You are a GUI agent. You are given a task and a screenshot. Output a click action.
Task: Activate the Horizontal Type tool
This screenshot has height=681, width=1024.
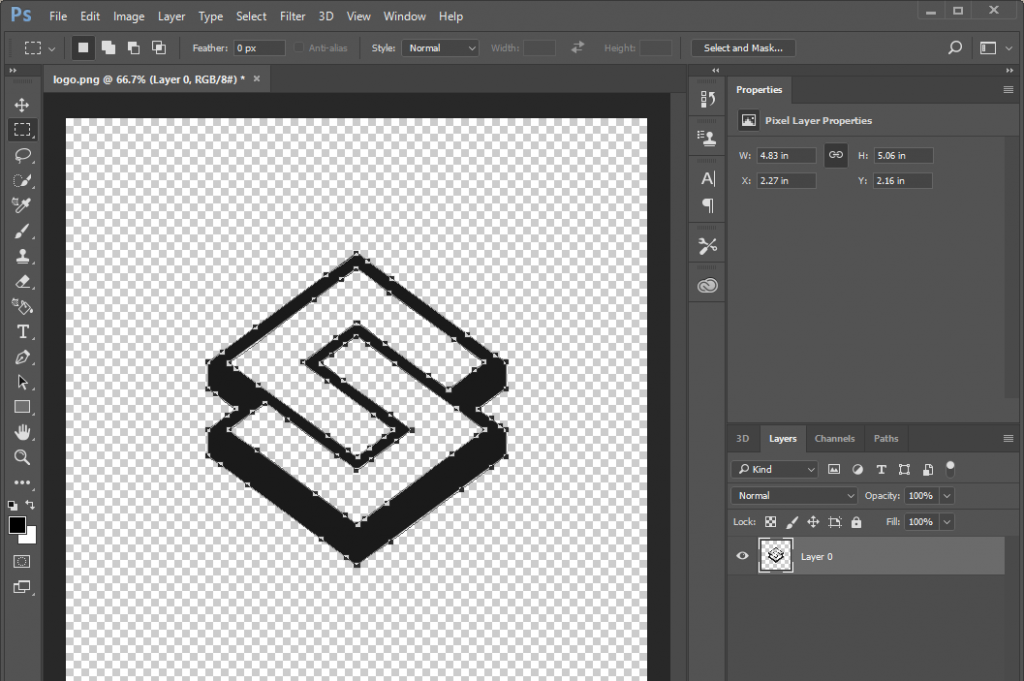tap(22, 332)
